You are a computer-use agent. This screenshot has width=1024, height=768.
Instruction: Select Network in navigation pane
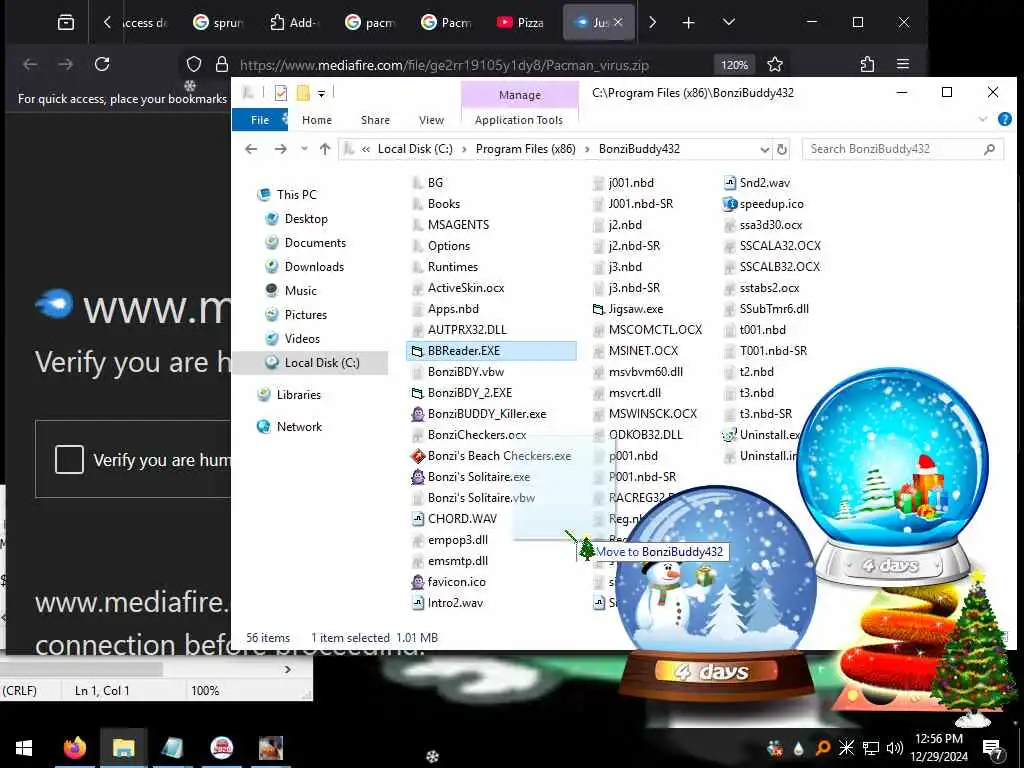[299, 426]
